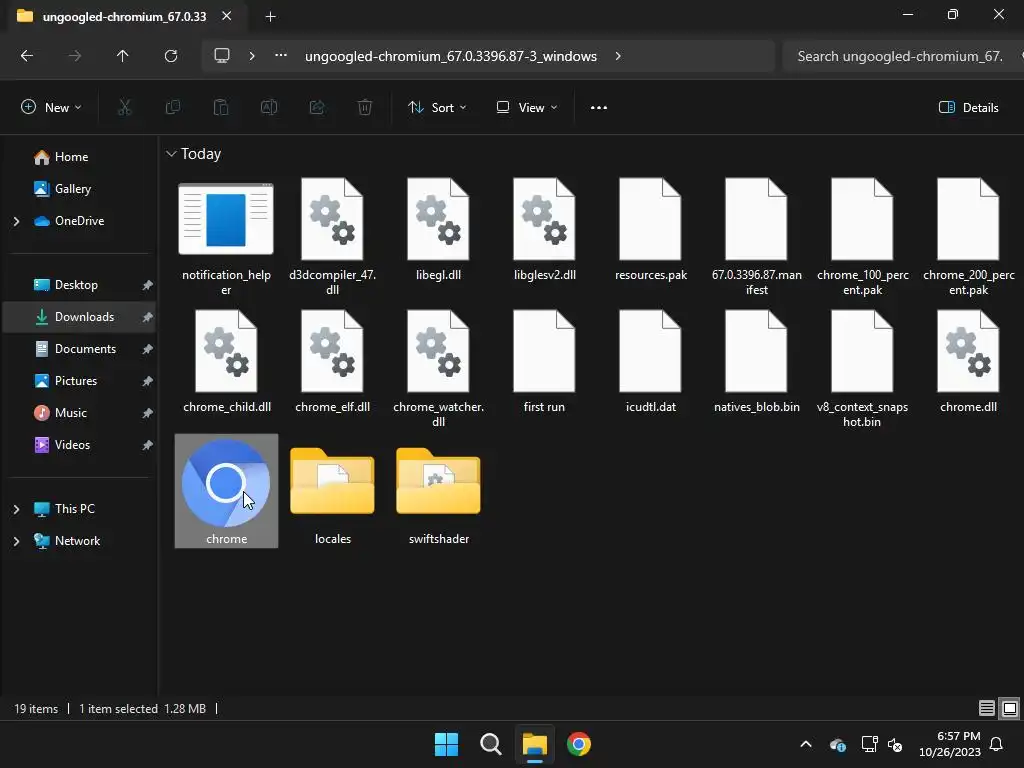This screenshot has width=1024, height=768.
Task: Click the Delete trash icon
Action: pos(365,108)
